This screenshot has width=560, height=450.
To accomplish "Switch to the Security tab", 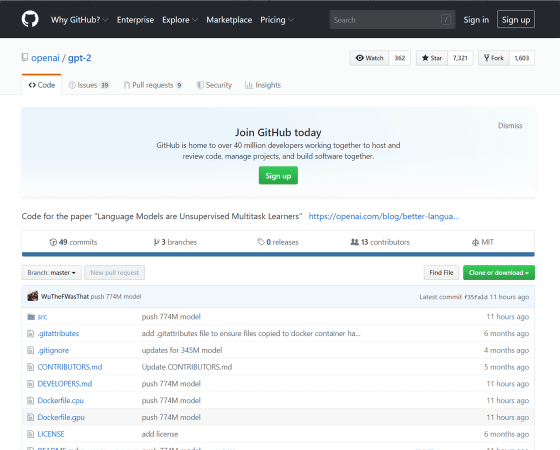I will point(214,85).
